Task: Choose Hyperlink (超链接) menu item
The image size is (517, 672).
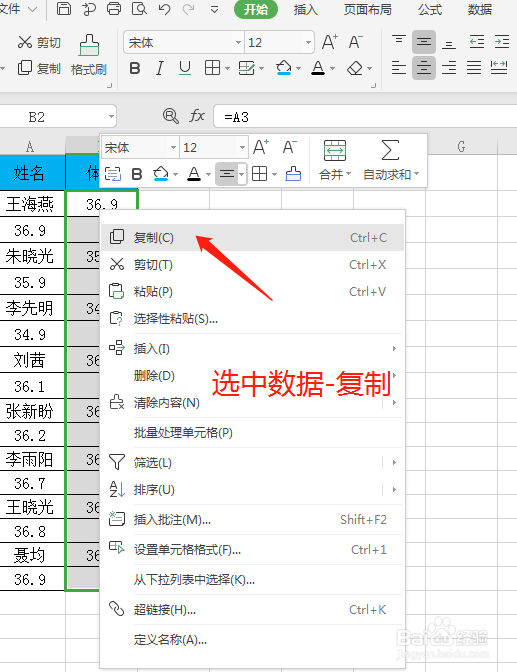Action: coord(252,609)
